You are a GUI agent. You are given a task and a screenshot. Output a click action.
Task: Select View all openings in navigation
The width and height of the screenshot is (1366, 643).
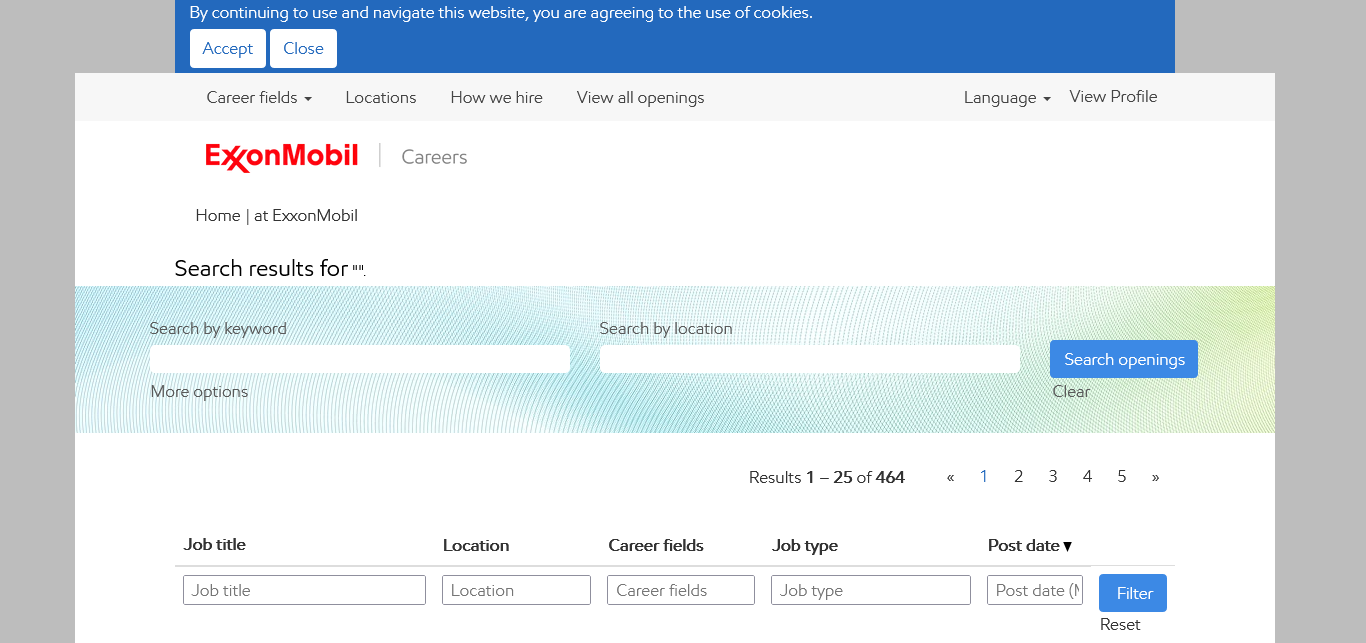(x=640, y=97)
